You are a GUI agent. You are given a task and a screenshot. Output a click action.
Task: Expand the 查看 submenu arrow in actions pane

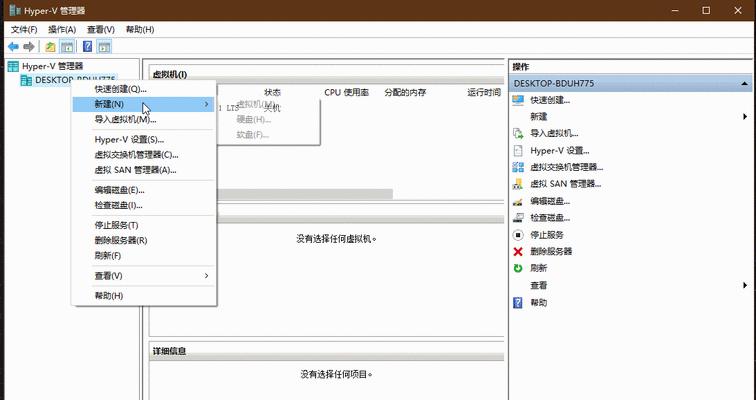pyautogui.click(x=745, y=285)
